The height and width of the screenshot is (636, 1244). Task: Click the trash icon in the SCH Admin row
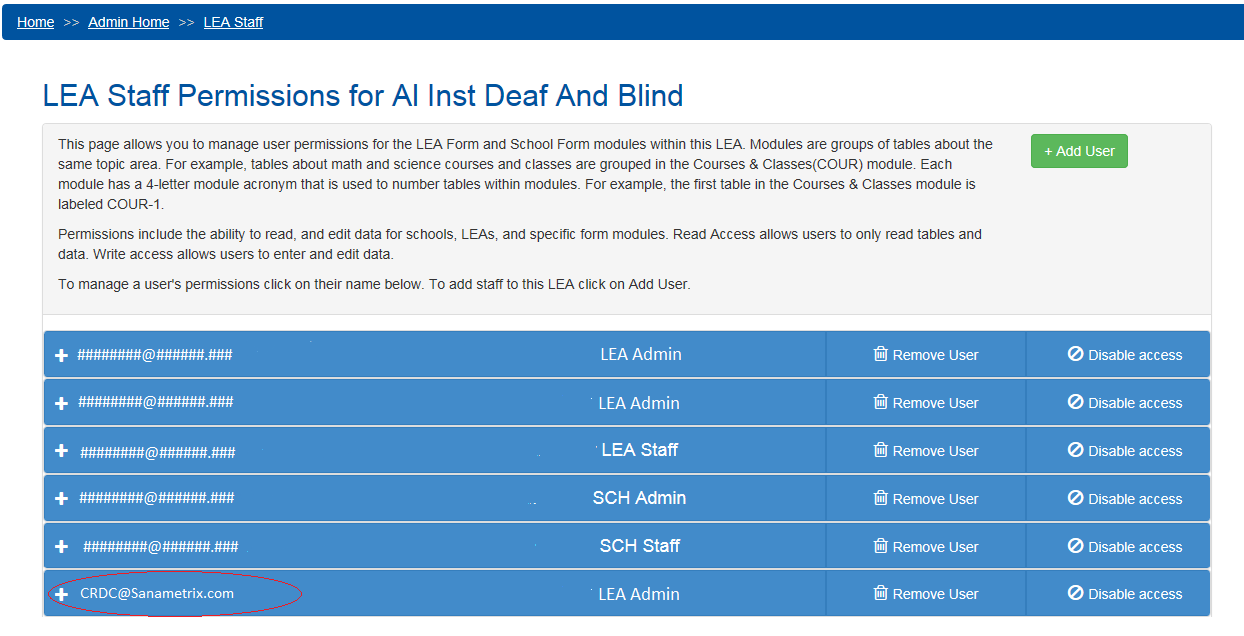pyautogui.click(x=880, y=498)
